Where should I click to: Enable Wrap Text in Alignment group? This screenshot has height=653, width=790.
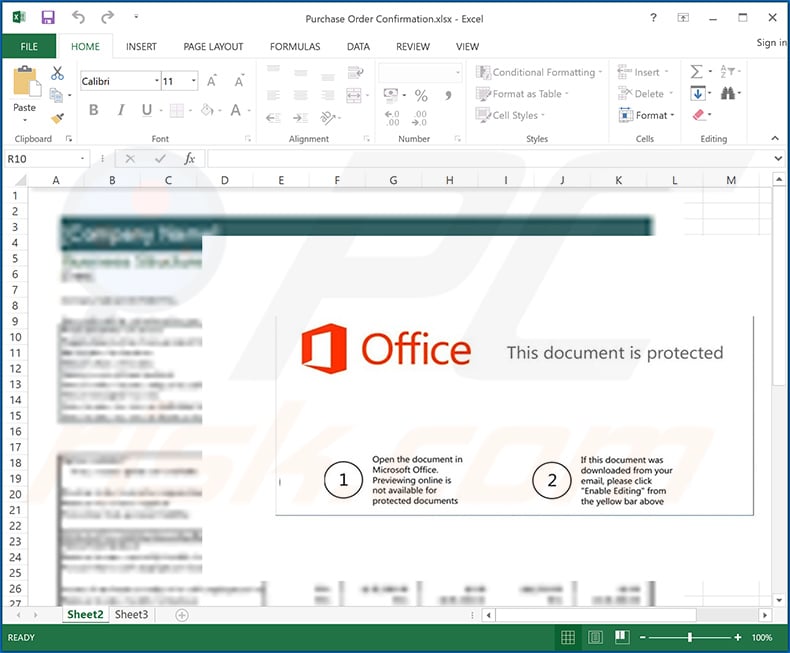[356, 73]
